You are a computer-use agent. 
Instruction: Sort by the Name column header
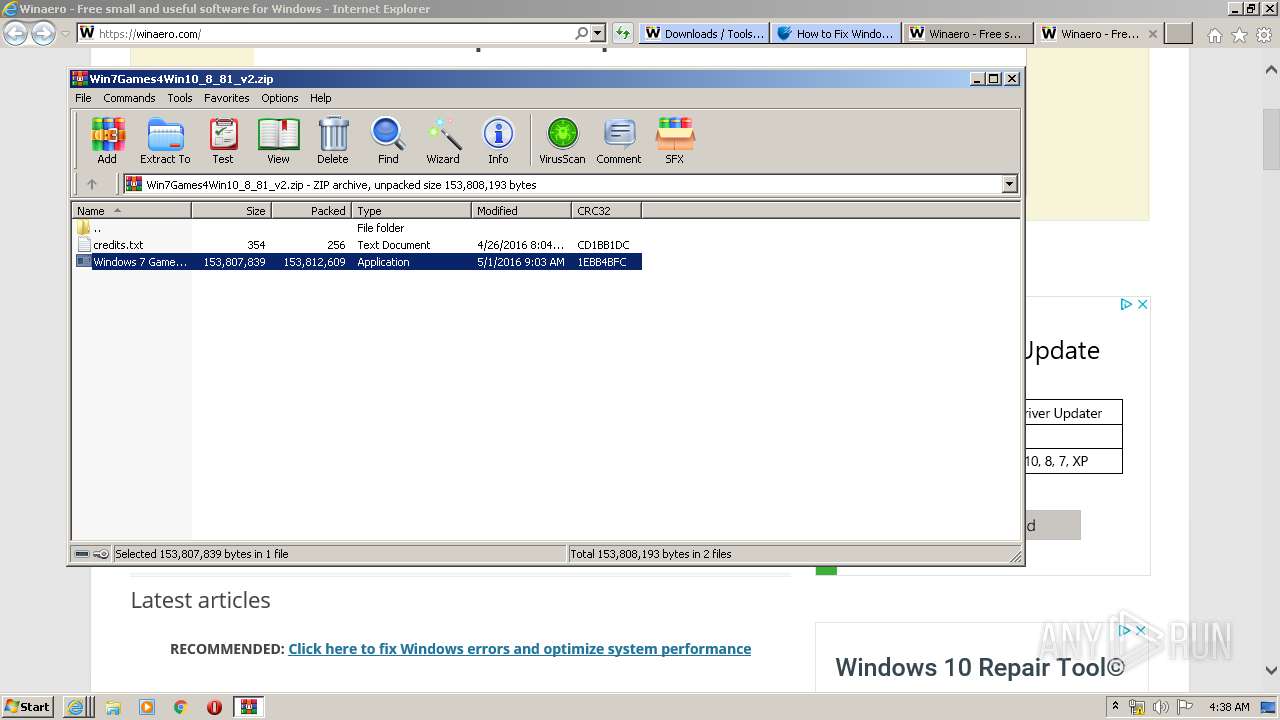pos(131,211)
